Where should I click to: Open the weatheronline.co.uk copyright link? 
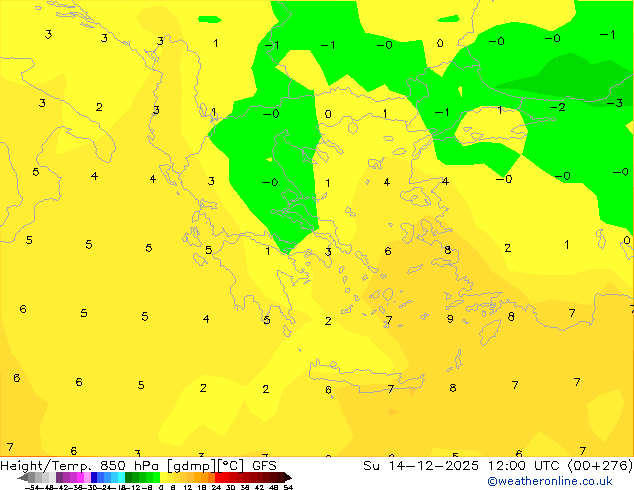(550, 481)
